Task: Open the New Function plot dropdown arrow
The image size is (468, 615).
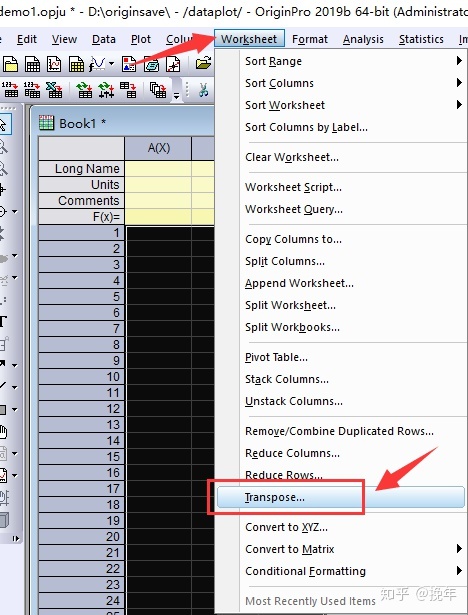Action: coord(111,64)
